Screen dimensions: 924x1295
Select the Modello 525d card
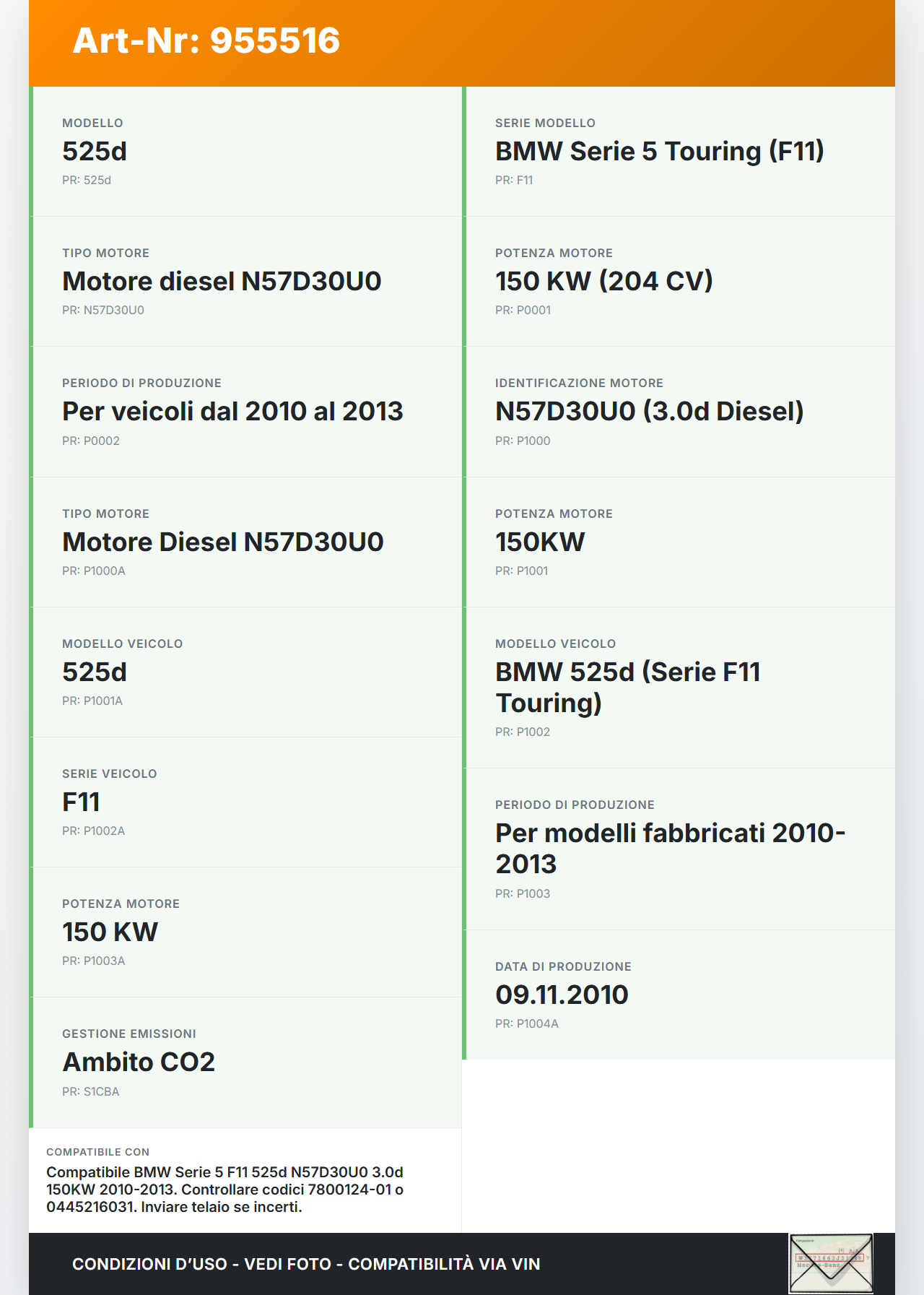point(245,151)
